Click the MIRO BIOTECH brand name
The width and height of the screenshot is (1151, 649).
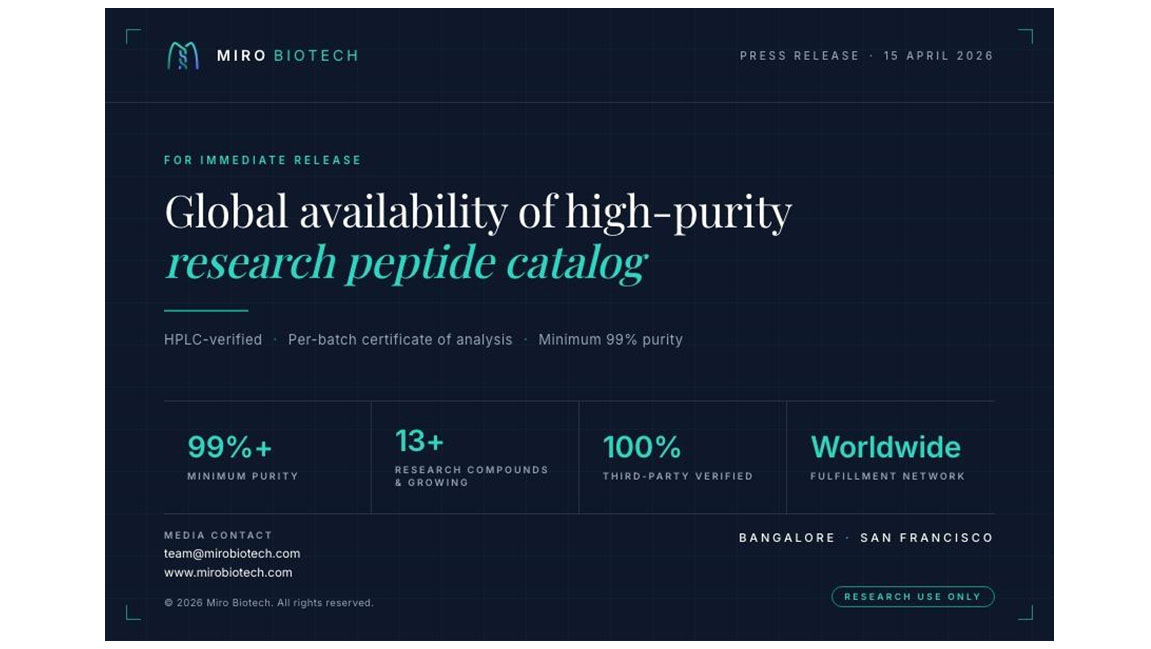pyautogui.click(x=287, y=56)
